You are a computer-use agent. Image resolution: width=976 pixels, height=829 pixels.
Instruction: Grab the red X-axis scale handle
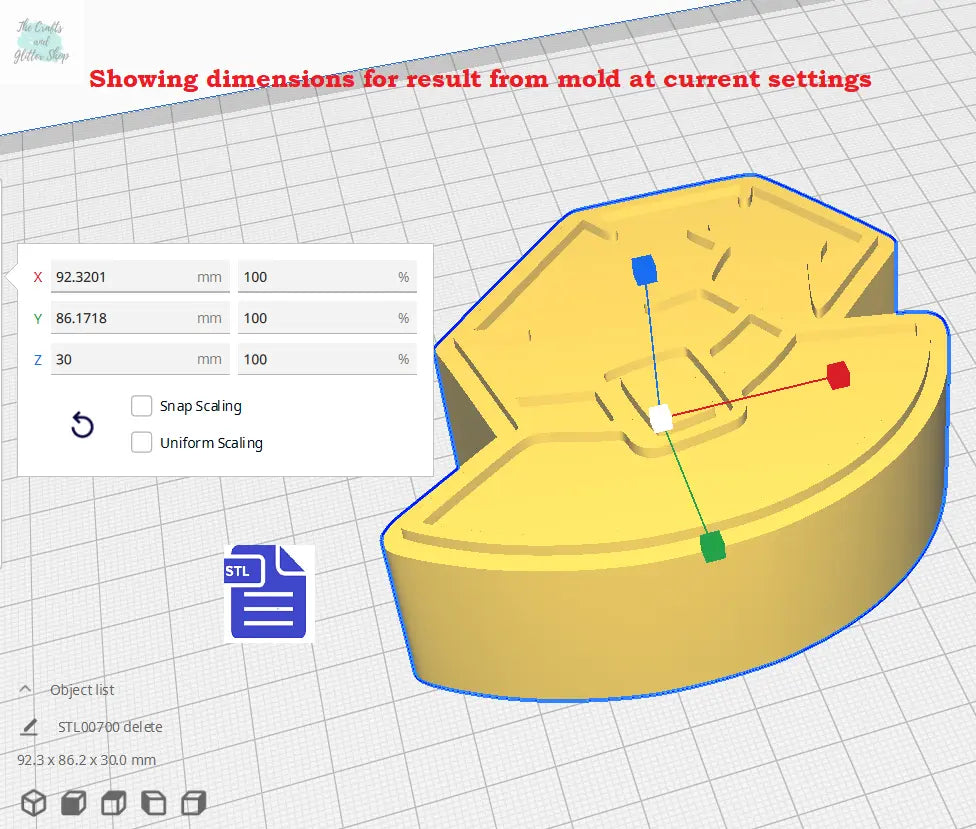coord(838,375)
